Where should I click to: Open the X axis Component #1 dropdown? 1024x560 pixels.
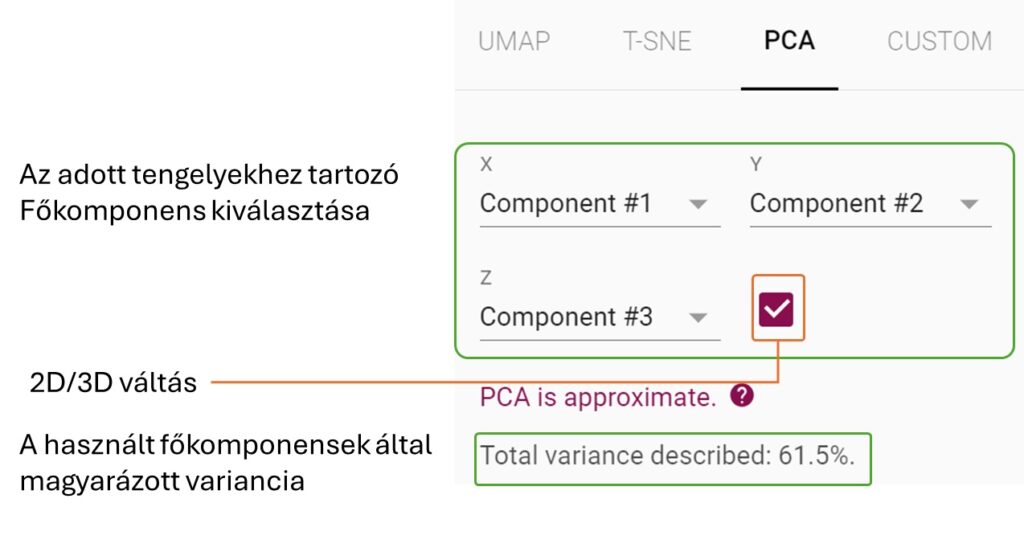click(600, 204)
